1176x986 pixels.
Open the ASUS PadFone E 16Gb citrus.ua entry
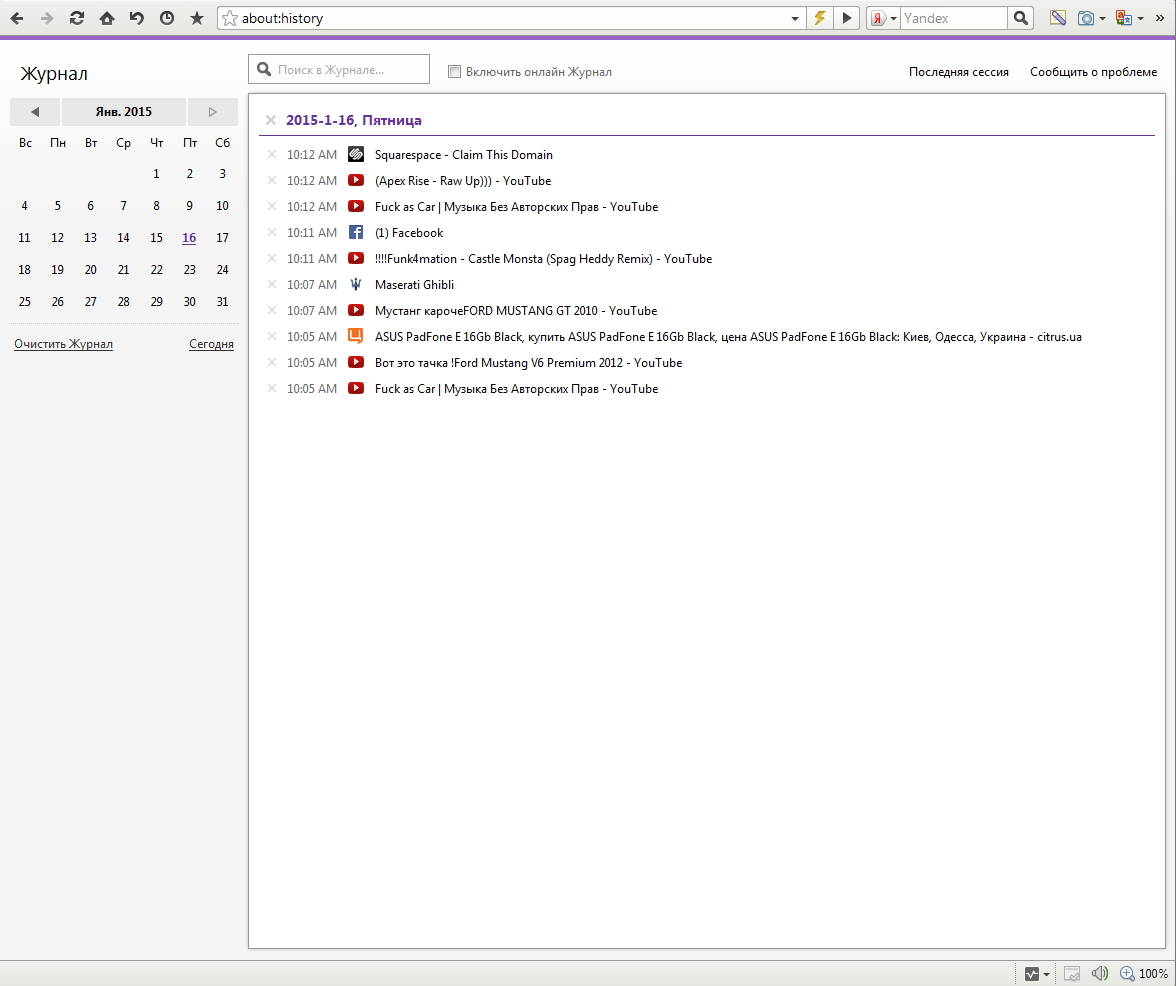[728, 337]
